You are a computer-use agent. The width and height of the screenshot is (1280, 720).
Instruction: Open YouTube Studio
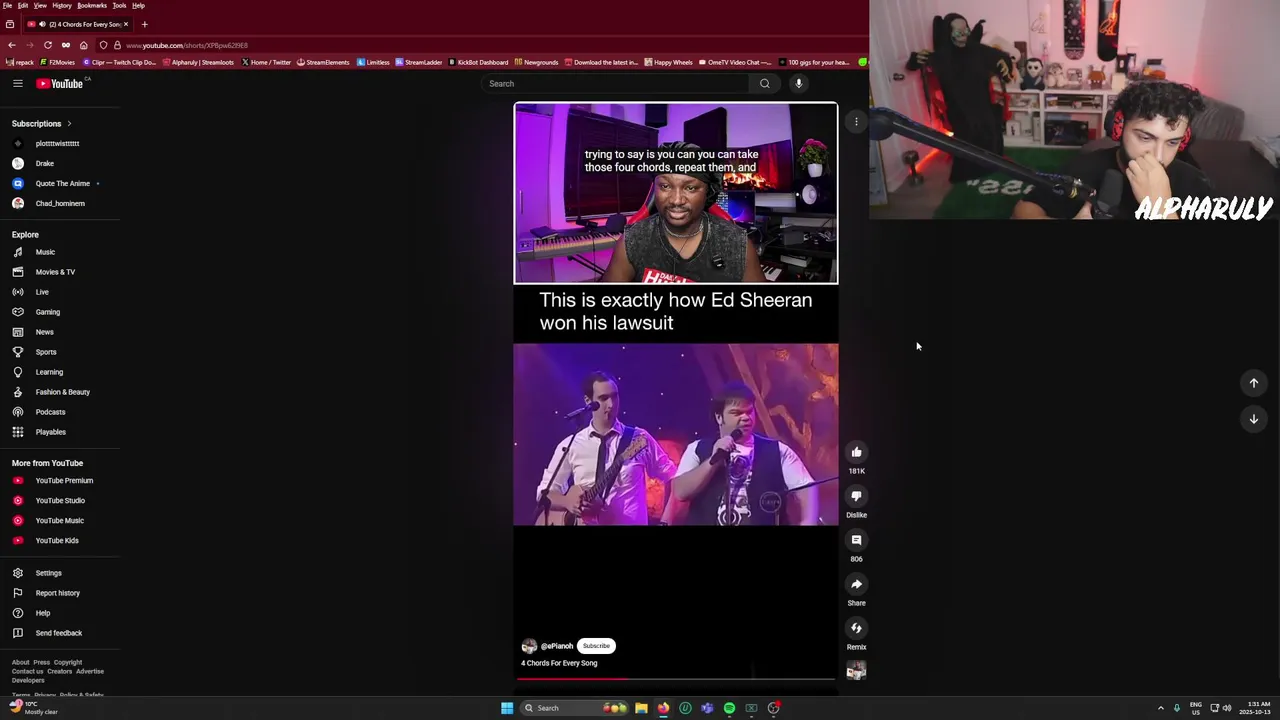[60, 500]
